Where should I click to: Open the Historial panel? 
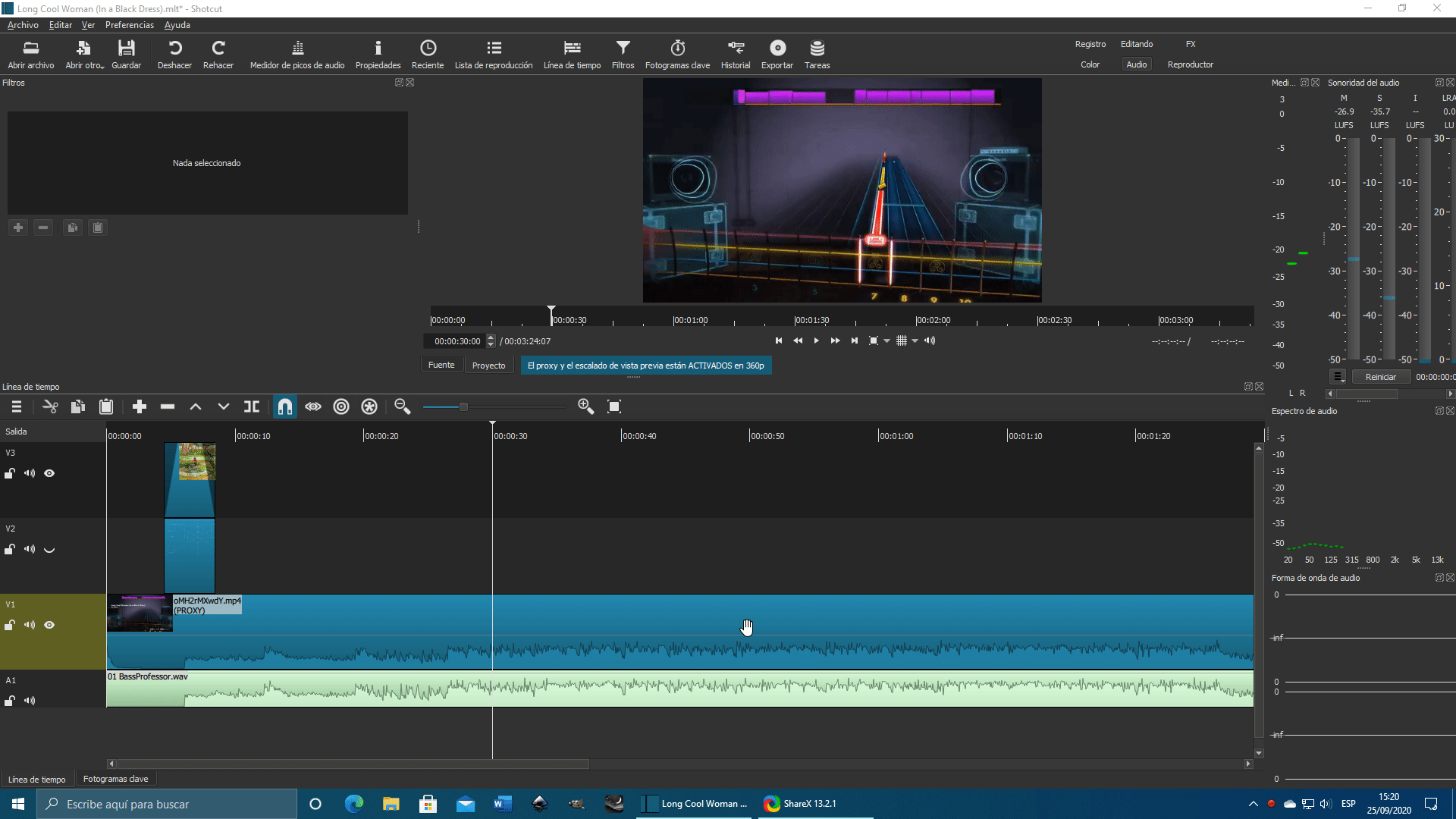[736, 55]
